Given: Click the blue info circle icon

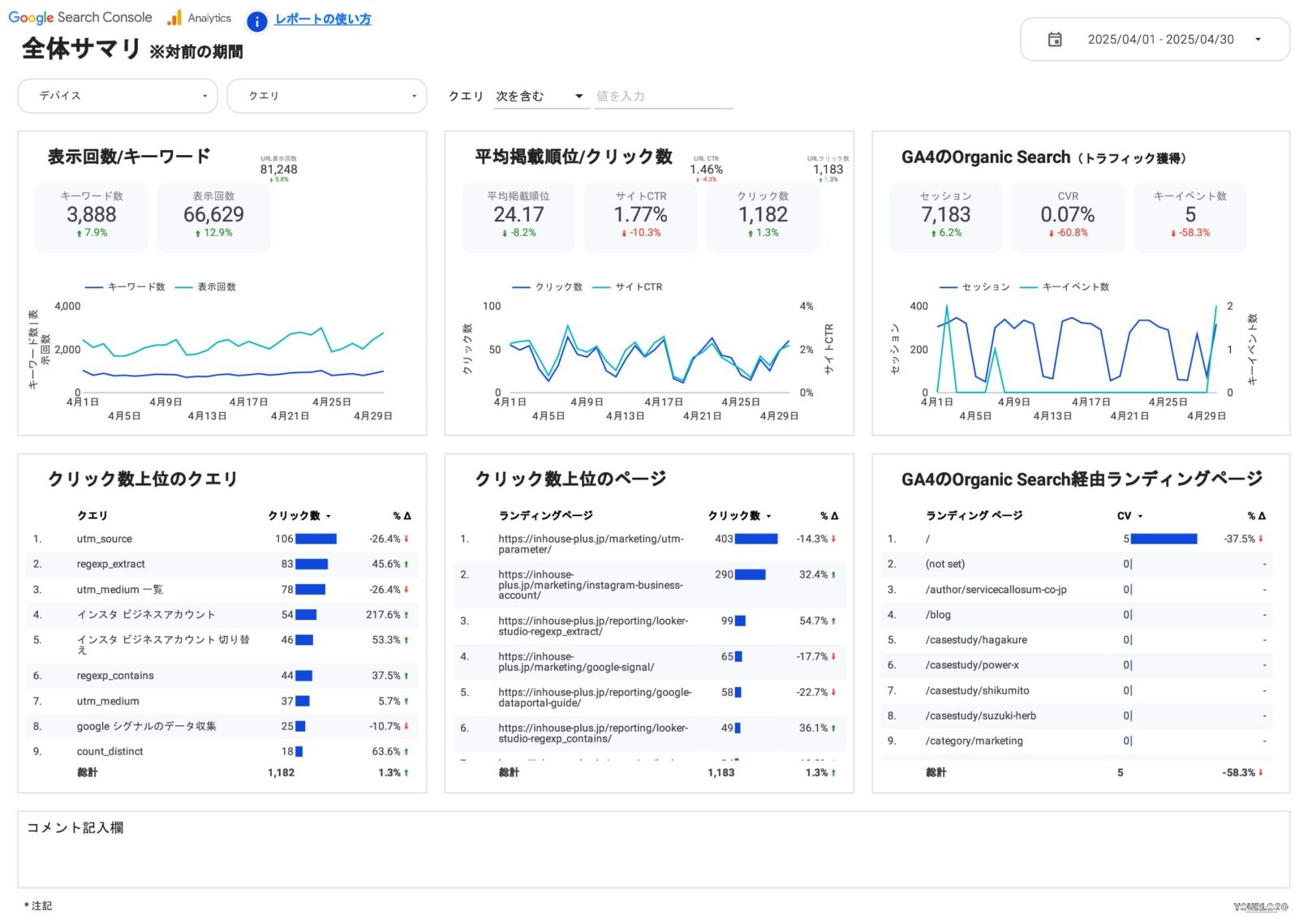Looking at the screenshot, I should 256,22.
